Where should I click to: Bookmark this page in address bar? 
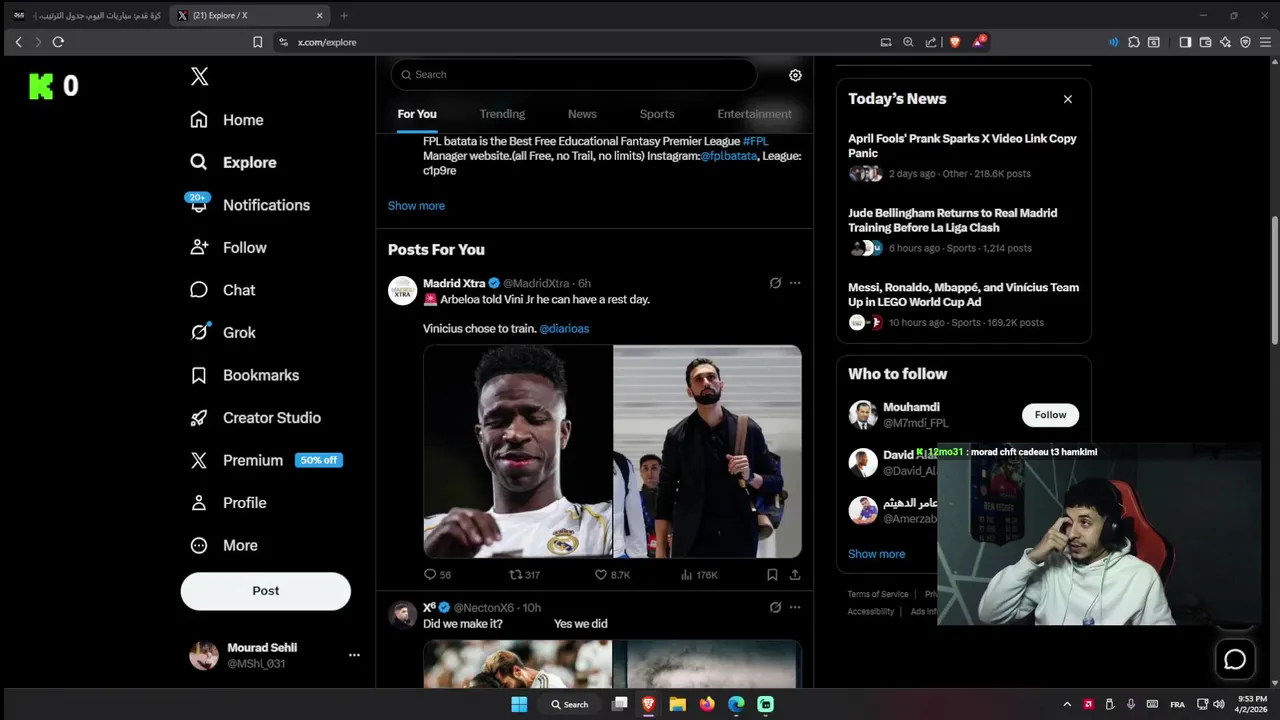[x=257, y=42]
